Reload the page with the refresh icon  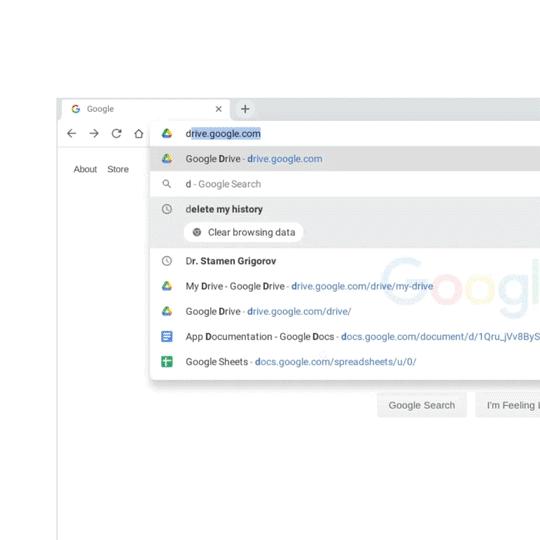[116, 133]
